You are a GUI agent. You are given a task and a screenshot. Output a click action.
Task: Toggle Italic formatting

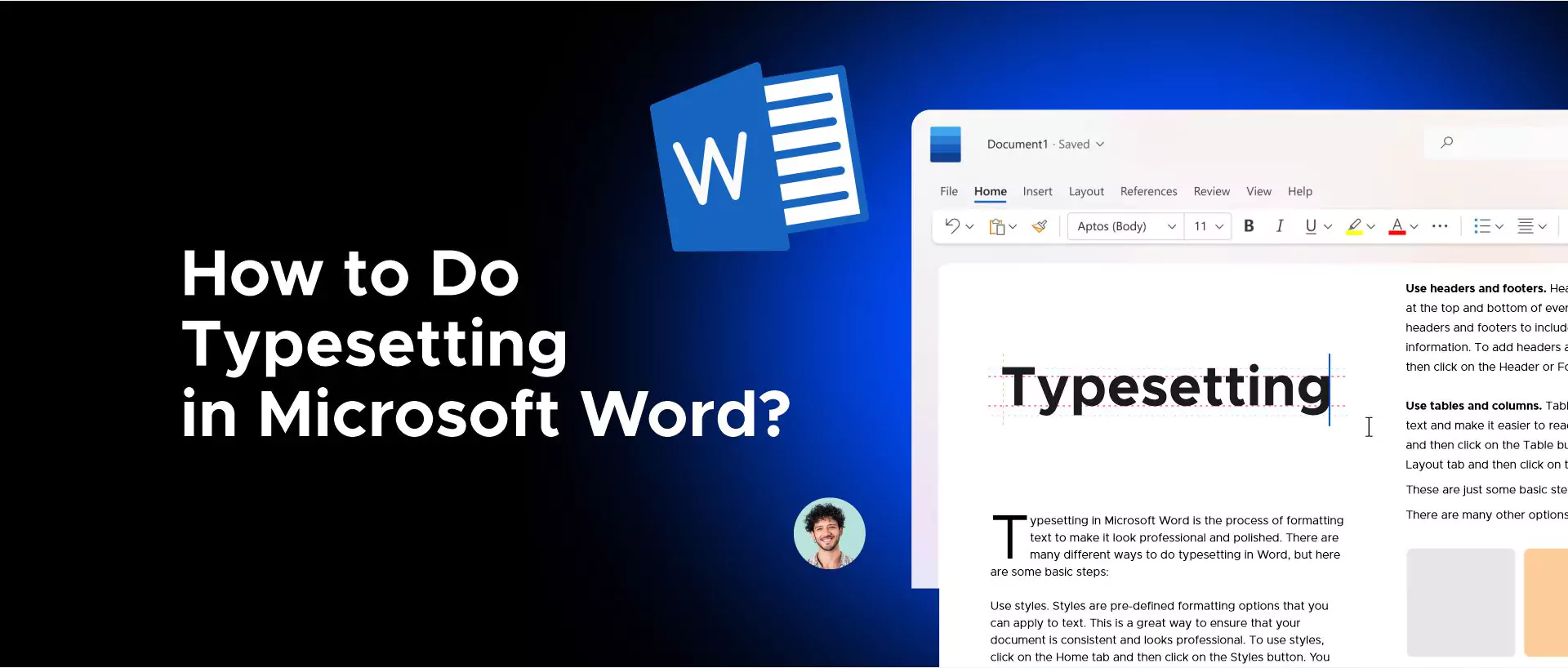click(x=1280, y=226)
